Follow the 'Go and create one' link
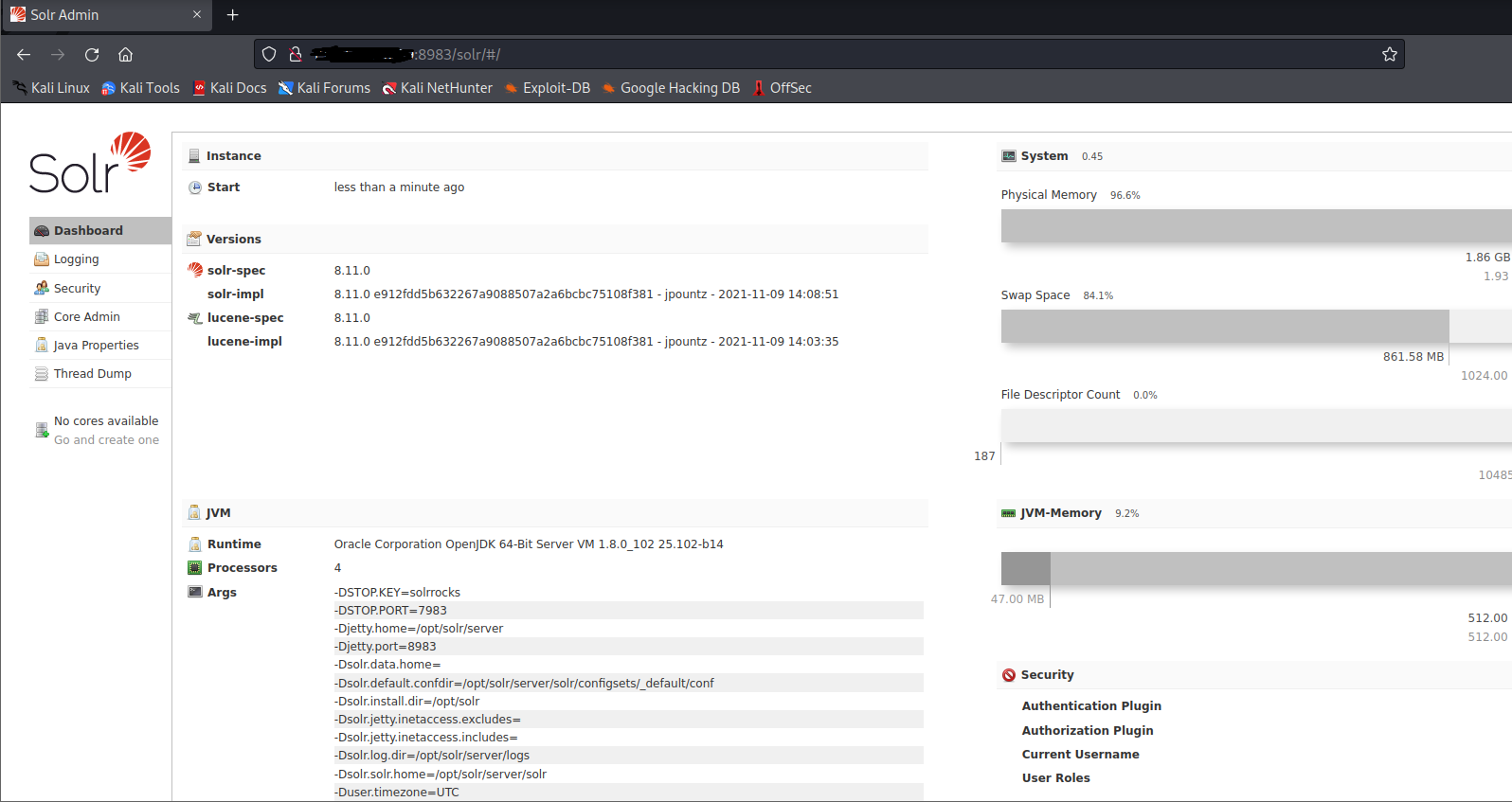 [x=106, y=440]
